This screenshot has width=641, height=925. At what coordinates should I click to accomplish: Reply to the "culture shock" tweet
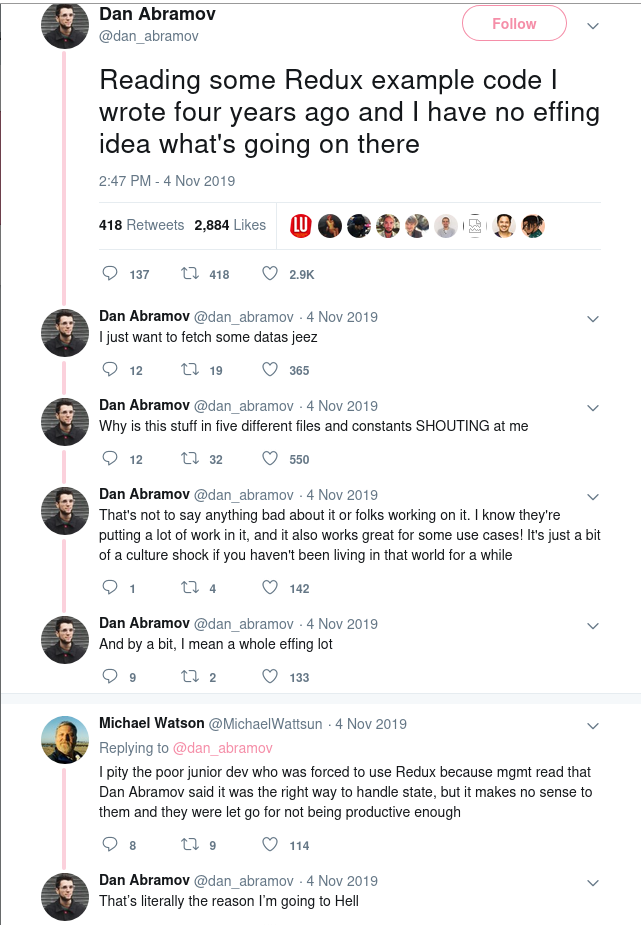[109, 588]
